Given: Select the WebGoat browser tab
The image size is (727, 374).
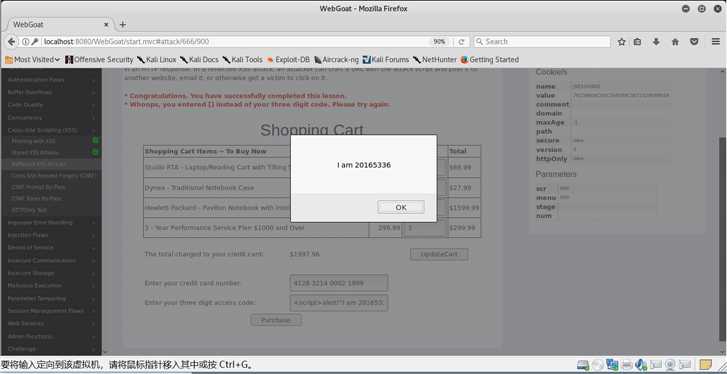Looking at the screenshot, I should pos(60,25).
